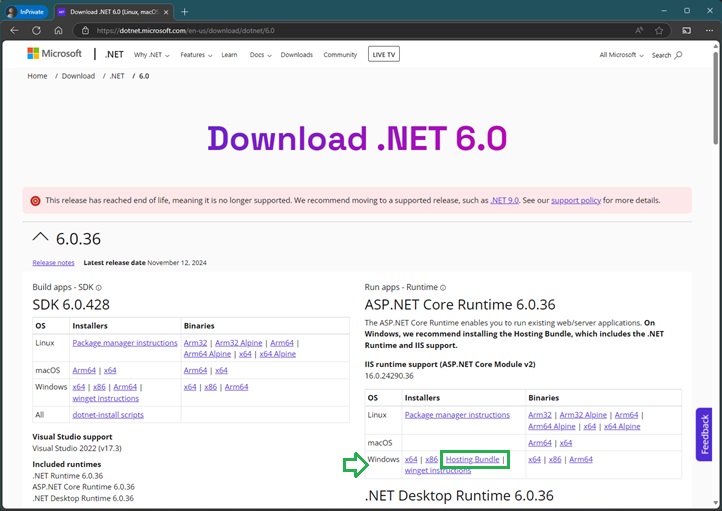Open ASP.NET Runtime Linux Package manager instructions
Image resolution: width=722 pixels, height=511 pixels.
(457, 415)
